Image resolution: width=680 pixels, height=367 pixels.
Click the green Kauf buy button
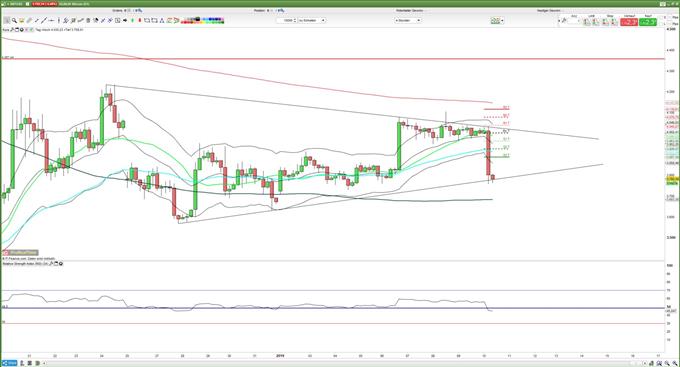click(647, 22)
